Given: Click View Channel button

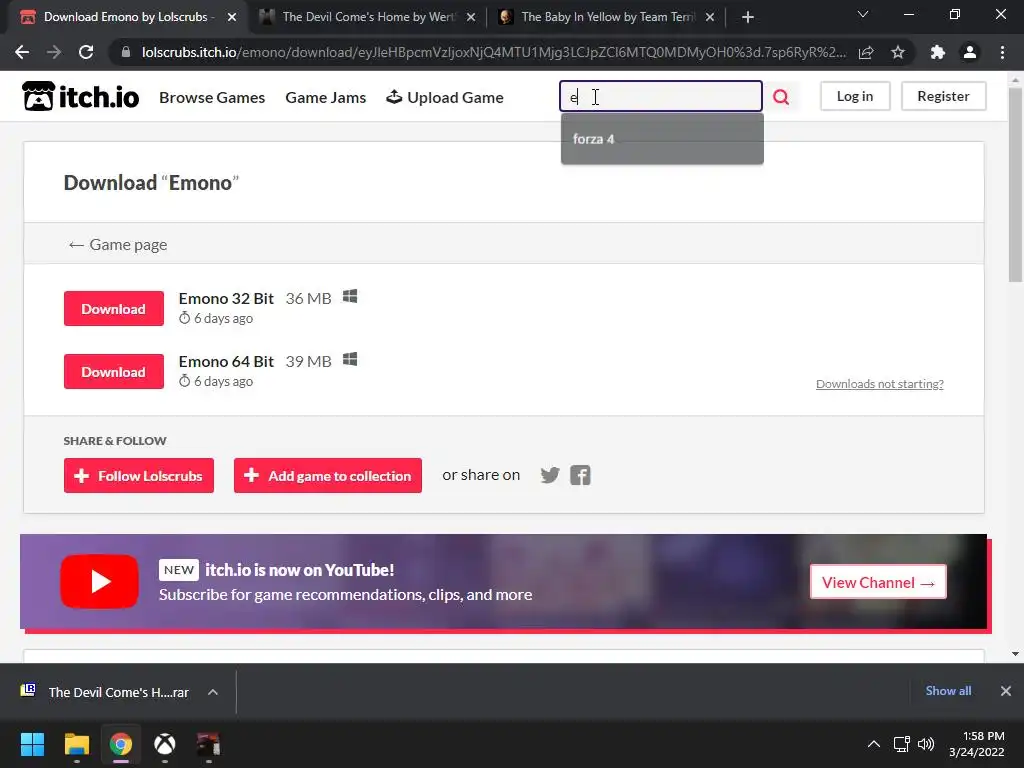Looking at the screenshot, I should (x=878, y=582).
